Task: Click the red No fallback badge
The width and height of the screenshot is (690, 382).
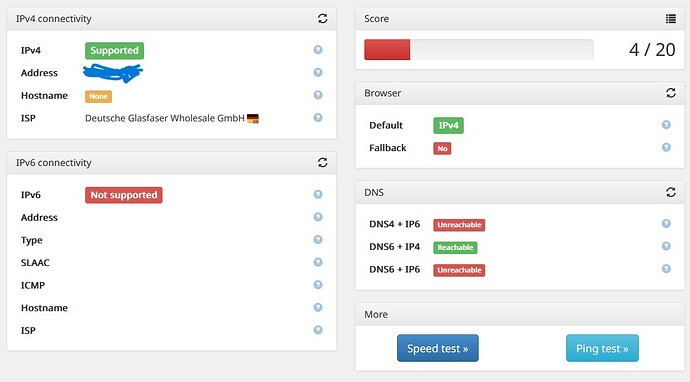Action: [442, 149]
